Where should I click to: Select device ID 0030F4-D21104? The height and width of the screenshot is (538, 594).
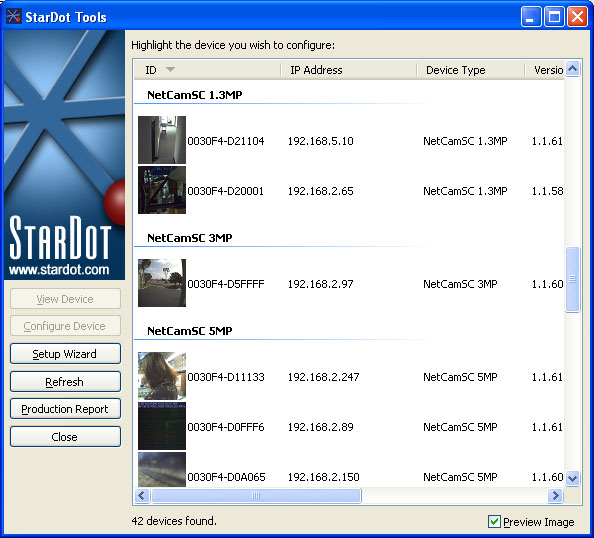[x=226, y=141]
